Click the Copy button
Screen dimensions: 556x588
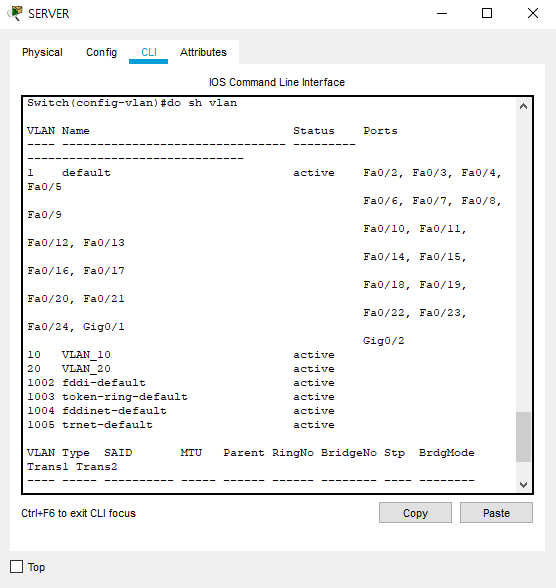[415, 513]
